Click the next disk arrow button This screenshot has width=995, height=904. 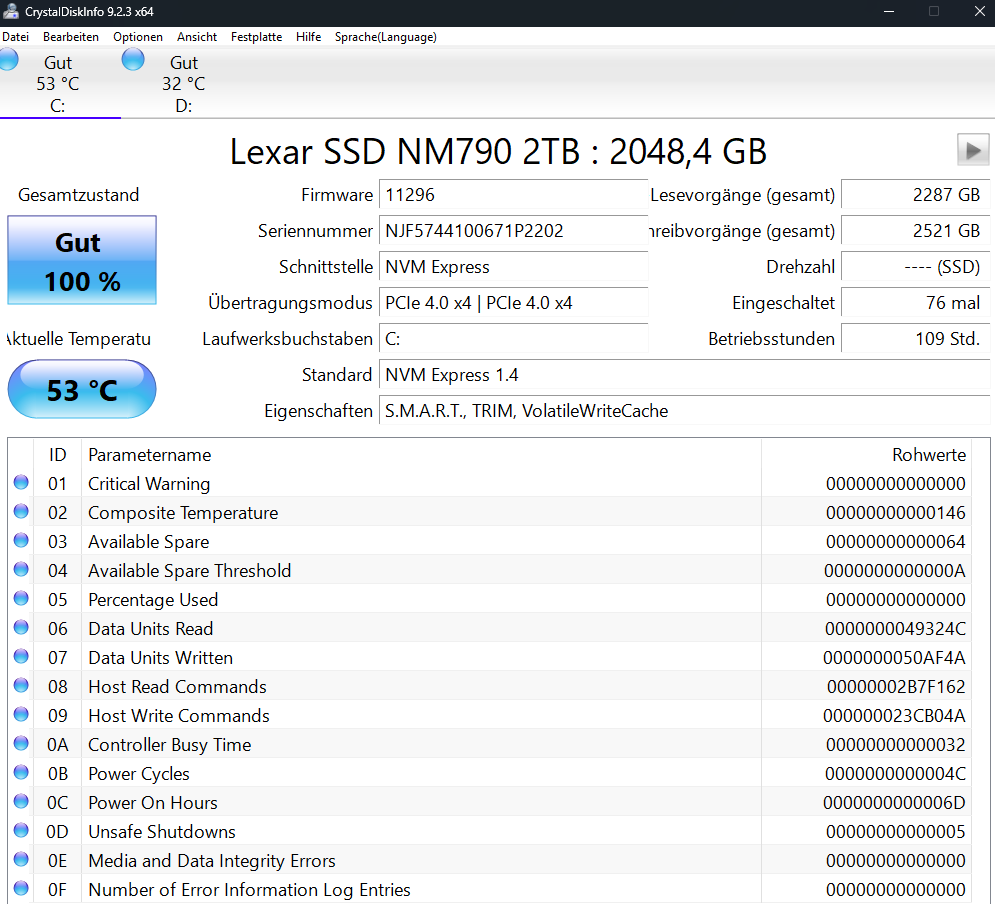tap(973, 150)
